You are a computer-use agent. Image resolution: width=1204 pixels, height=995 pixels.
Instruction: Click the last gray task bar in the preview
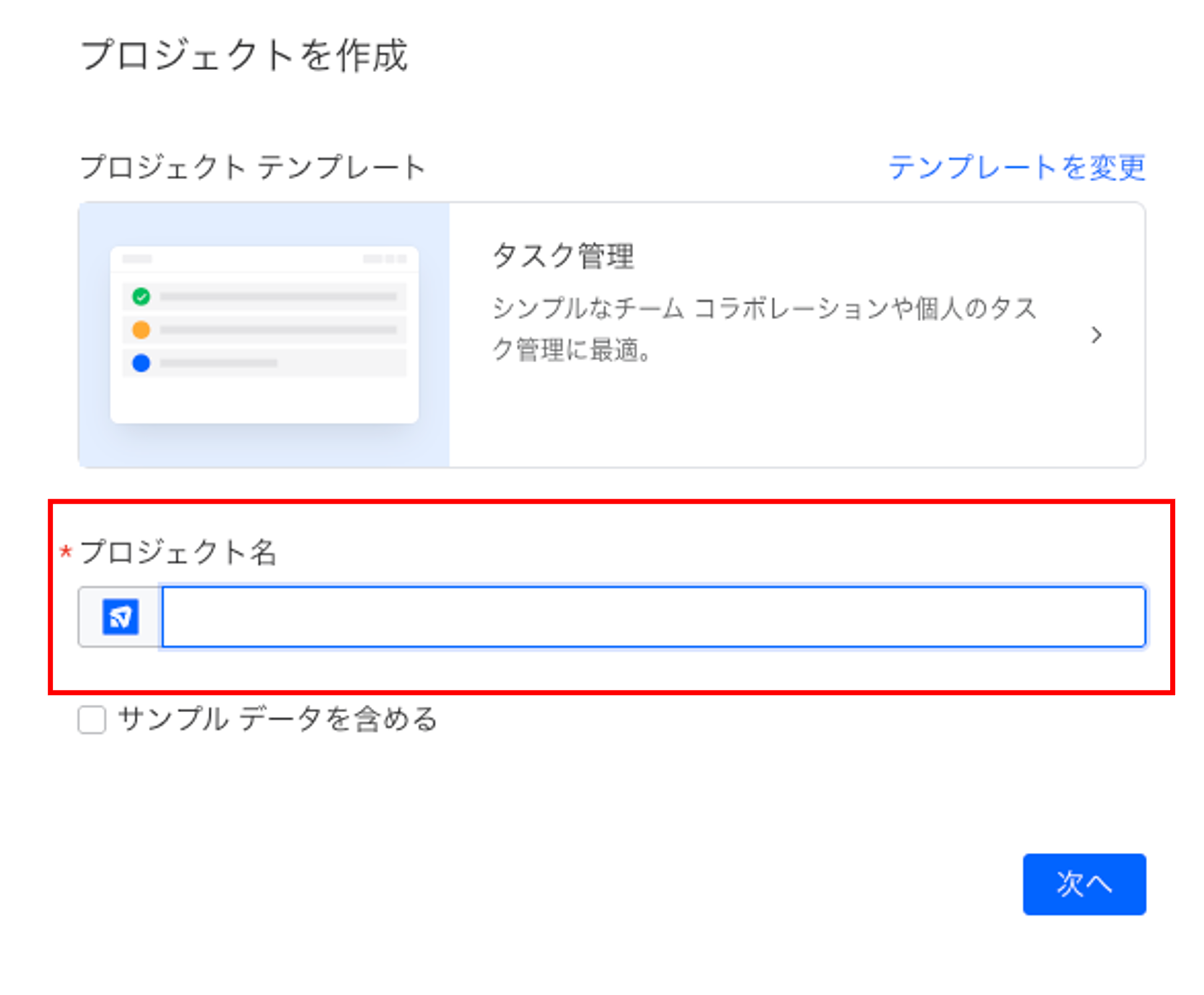pyautogui.click(x=220, y=364)
